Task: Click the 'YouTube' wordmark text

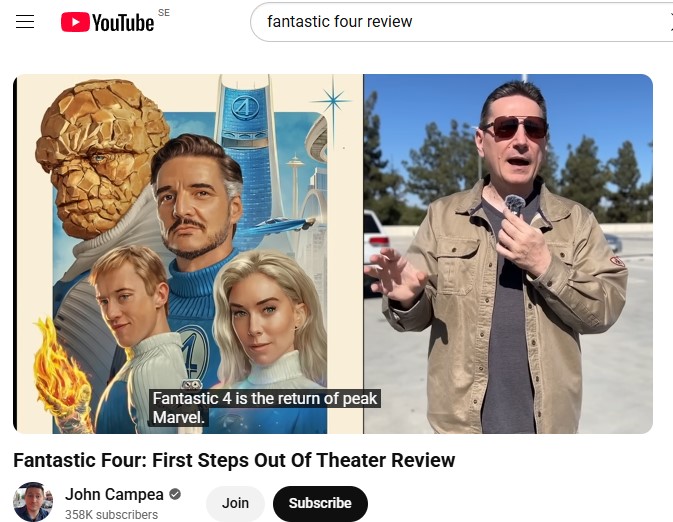Action: coord(123,23)
